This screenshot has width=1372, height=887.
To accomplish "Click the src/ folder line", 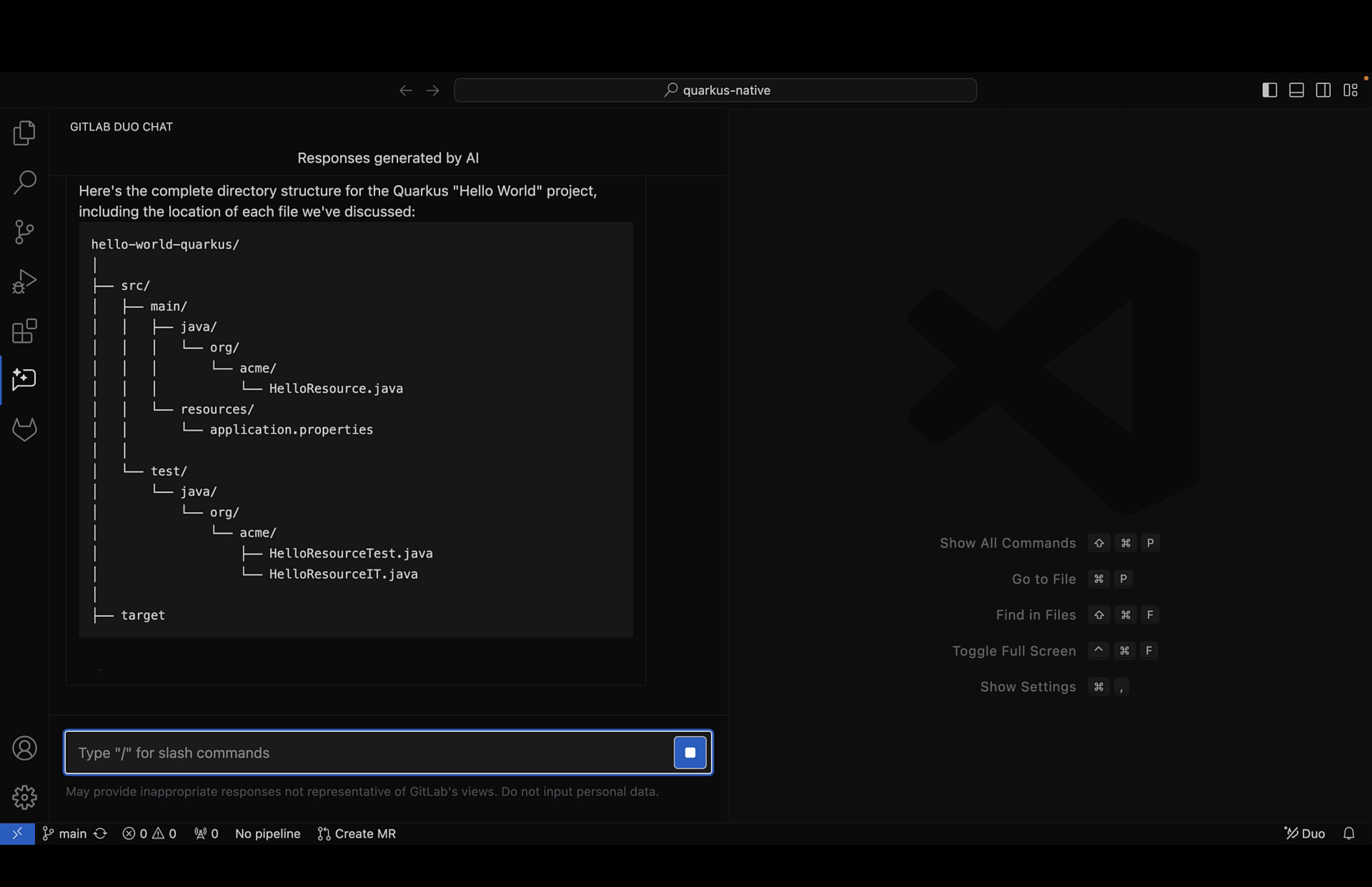I will pos(135,286).
